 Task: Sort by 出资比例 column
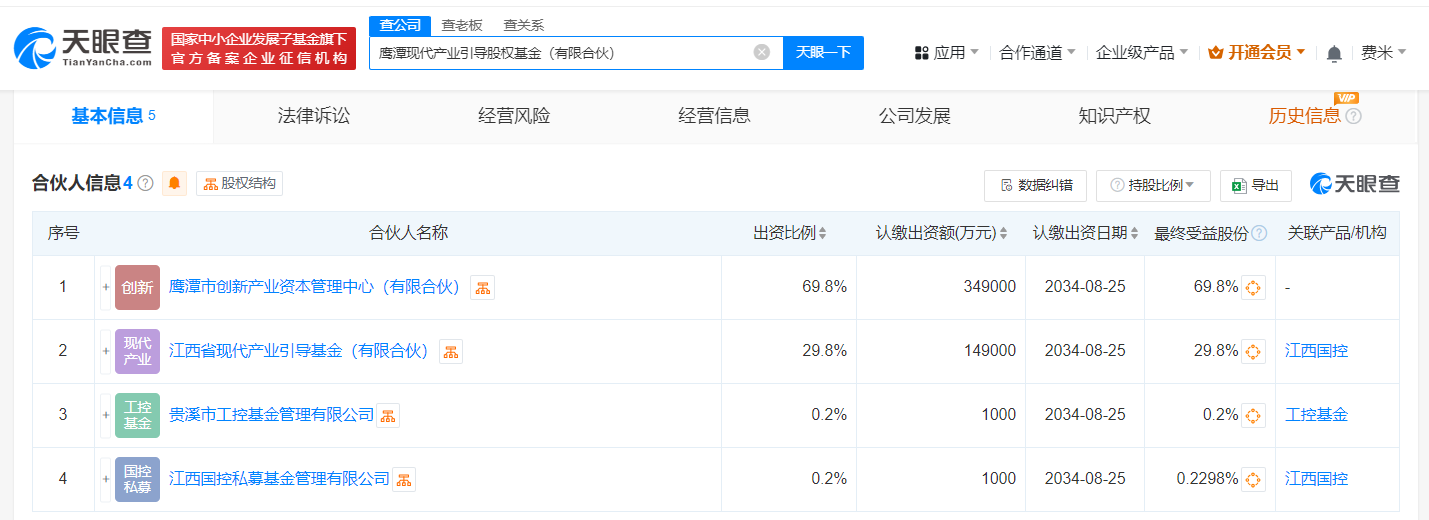coord(789,233)
